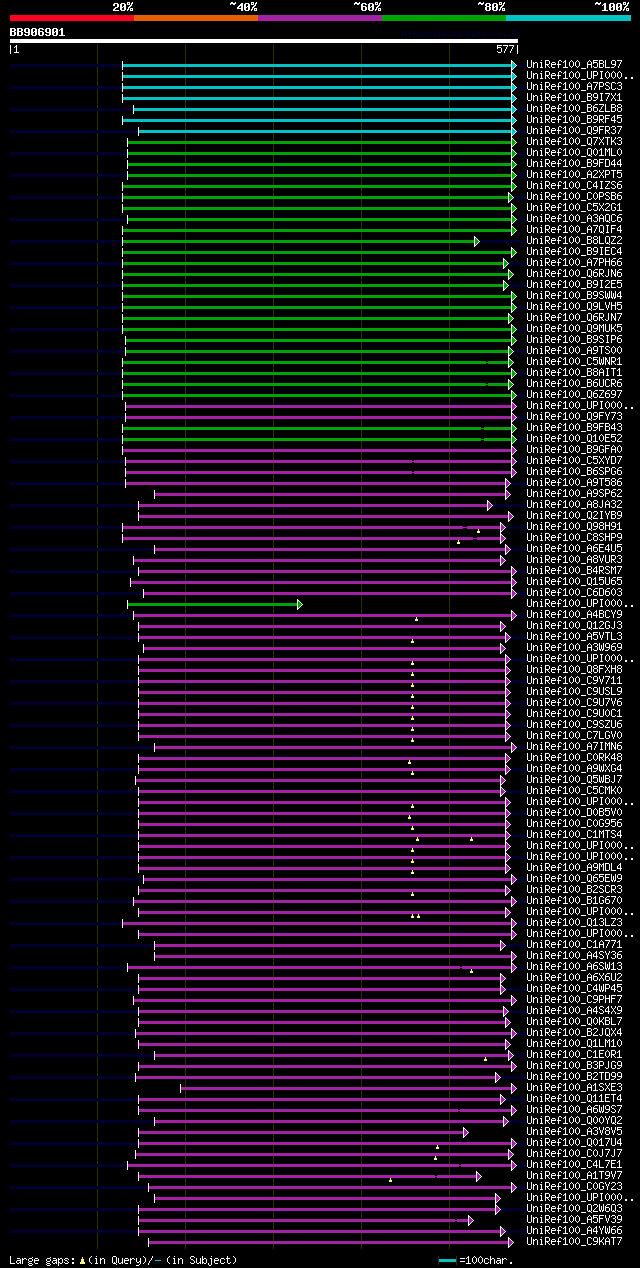Select the UniRef100_B9IEC4 label
Image resolution: width=640 pixels, height=1268 pixels.
click(574, 252)
